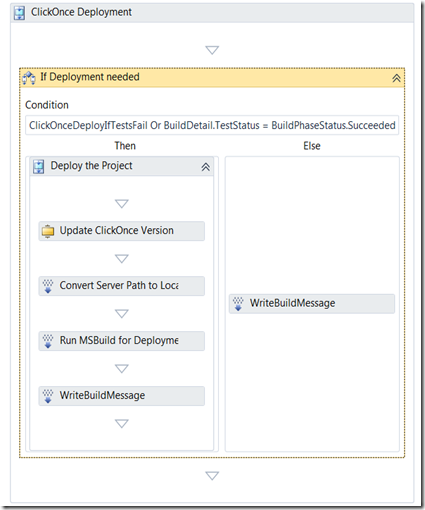Select the Run MSBuild for Deployment activity
This screenshot has width=425, height=510.
point(122,341)
